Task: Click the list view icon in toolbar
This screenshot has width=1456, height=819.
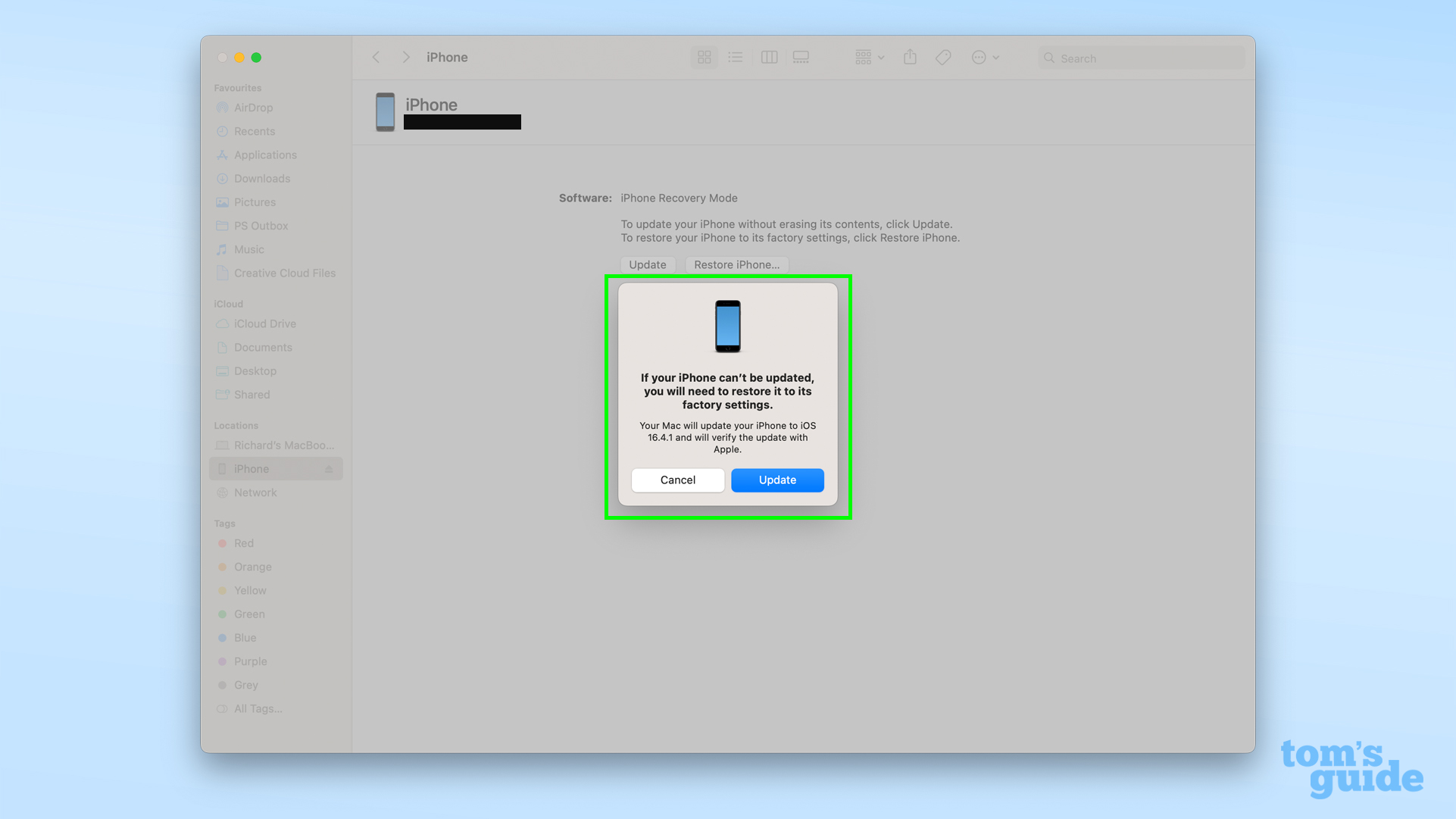Action: coord(735,57)
